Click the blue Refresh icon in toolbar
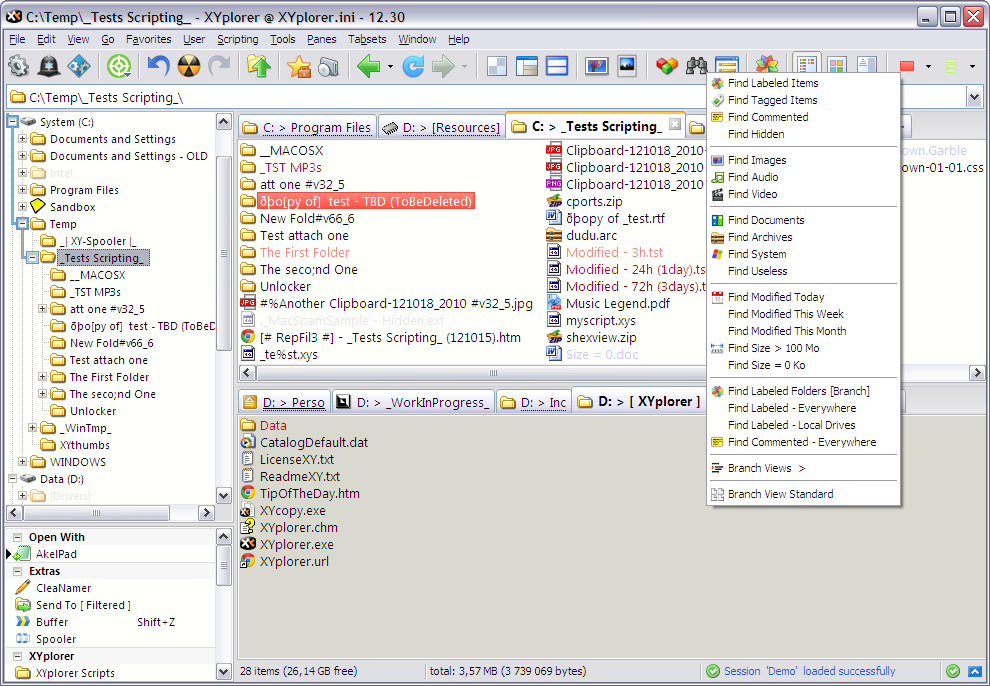Screen dimensions: 990x686 (412, 66)
